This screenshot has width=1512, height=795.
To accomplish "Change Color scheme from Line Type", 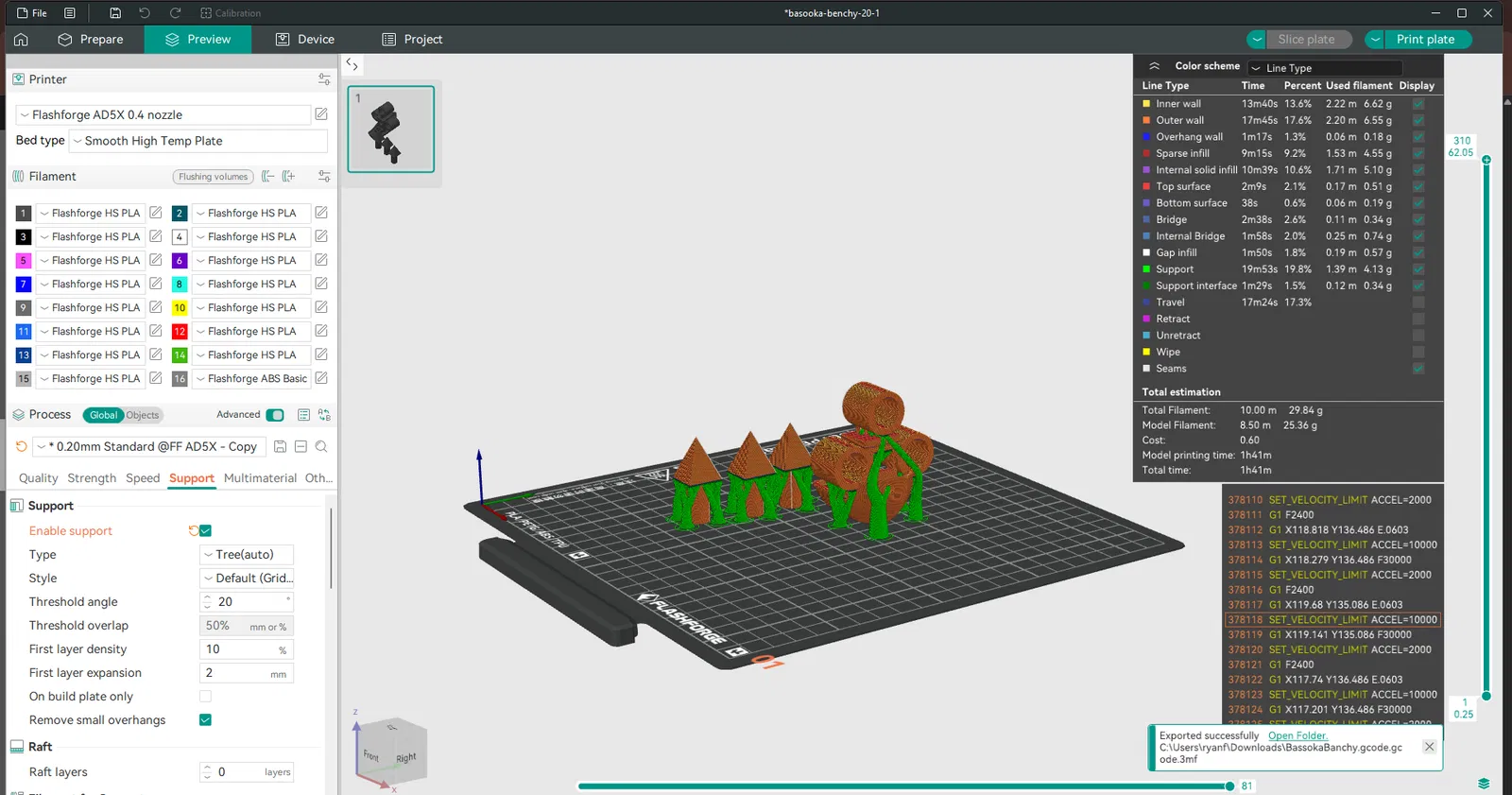I will pos(1325,68).
